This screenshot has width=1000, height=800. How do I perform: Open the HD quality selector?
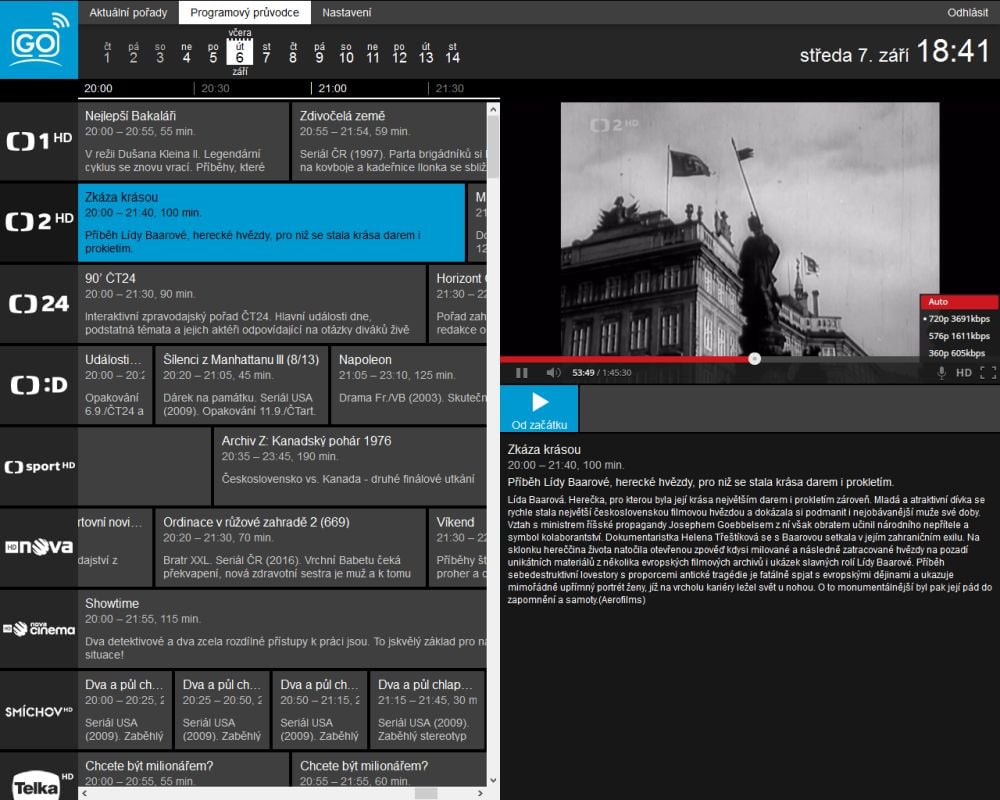pos(963,373)
